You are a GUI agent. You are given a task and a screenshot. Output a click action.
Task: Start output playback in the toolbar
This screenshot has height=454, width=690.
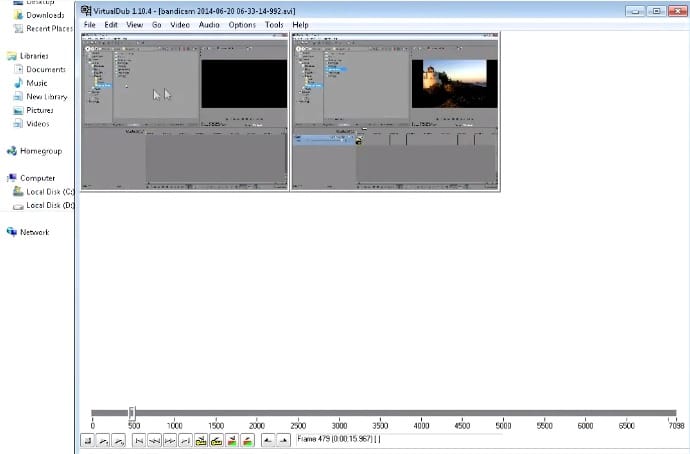point(119,440)
